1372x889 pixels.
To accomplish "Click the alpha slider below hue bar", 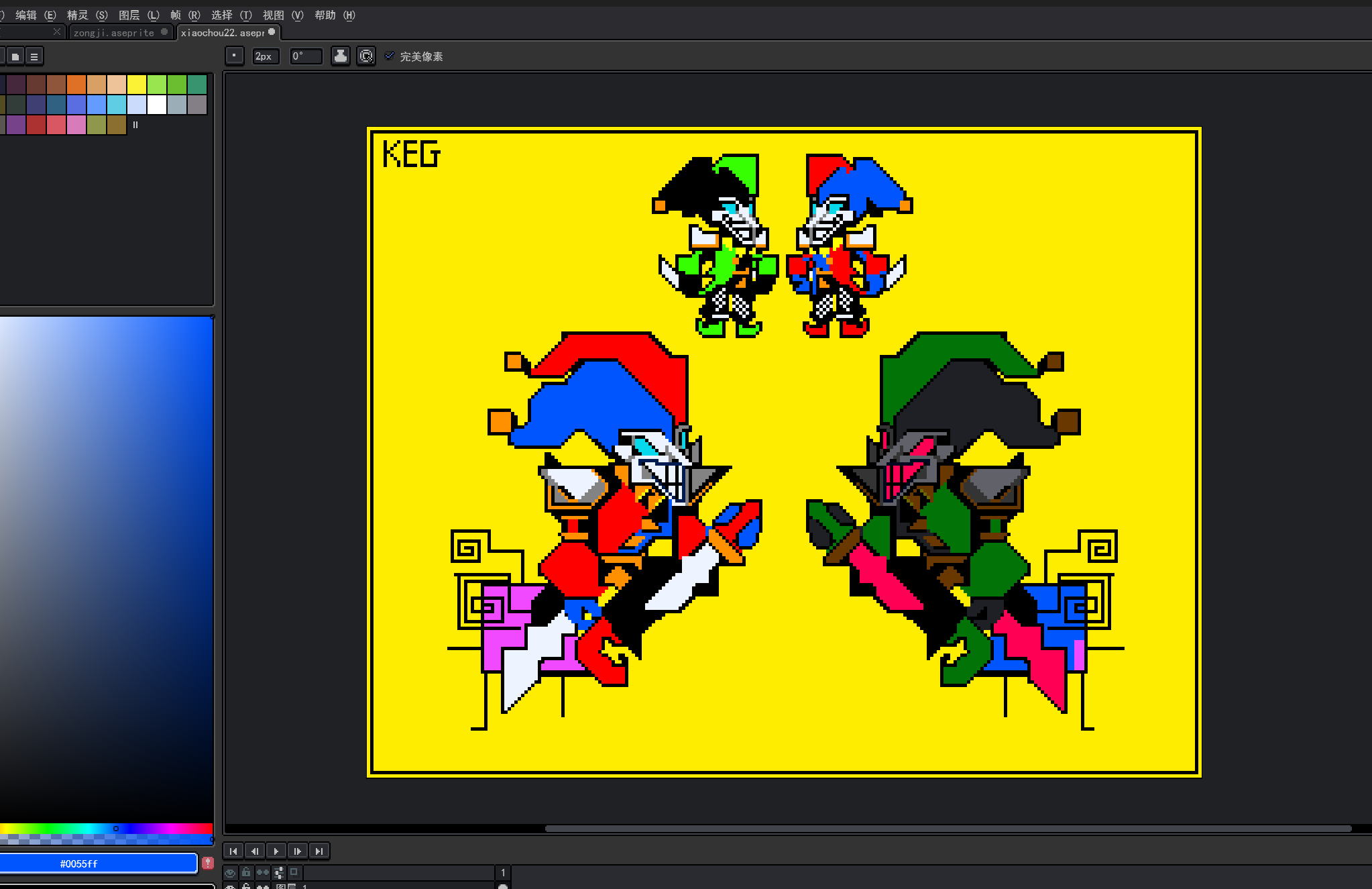I will coord(106,839).
